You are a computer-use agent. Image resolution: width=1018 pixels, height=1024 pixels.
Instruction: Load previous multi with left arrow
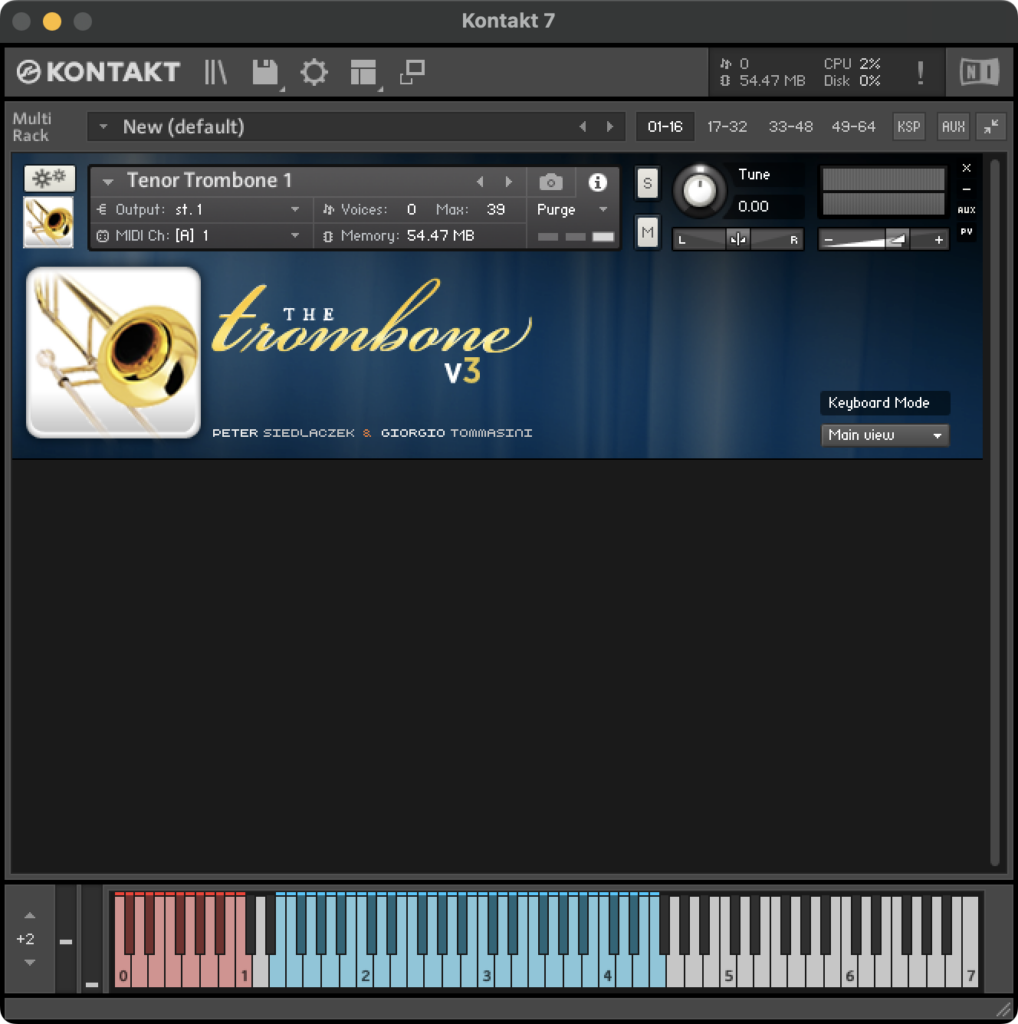pyautogui.click(x=582, y=127)
